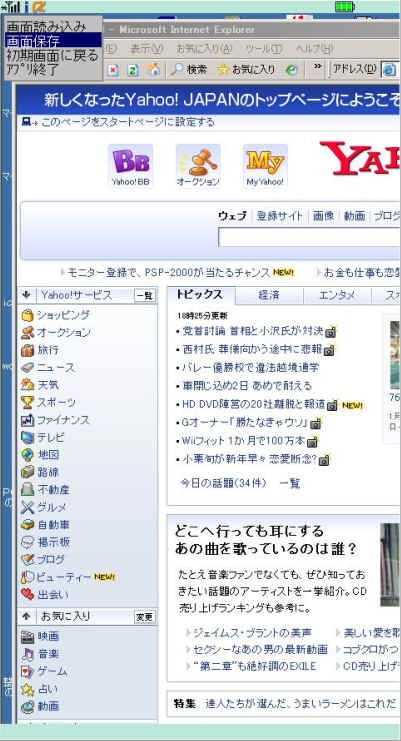Image resolution: width=401 pixels, height=741 pixels.
Task: Click the red Stop toolbar icon
Action: [113, 70]
